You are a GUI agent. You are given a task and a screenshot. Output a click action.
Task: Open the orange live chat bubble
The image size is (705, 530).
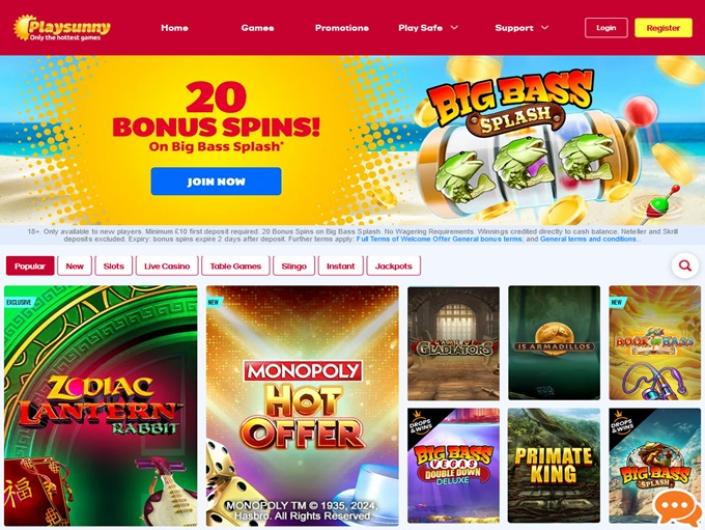[678, 508]
